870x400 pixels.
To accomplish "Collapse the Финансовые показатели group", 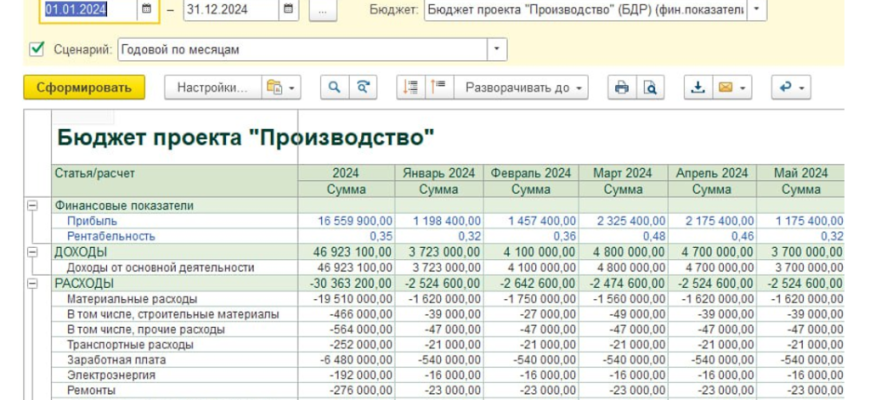I will (31, 205).
